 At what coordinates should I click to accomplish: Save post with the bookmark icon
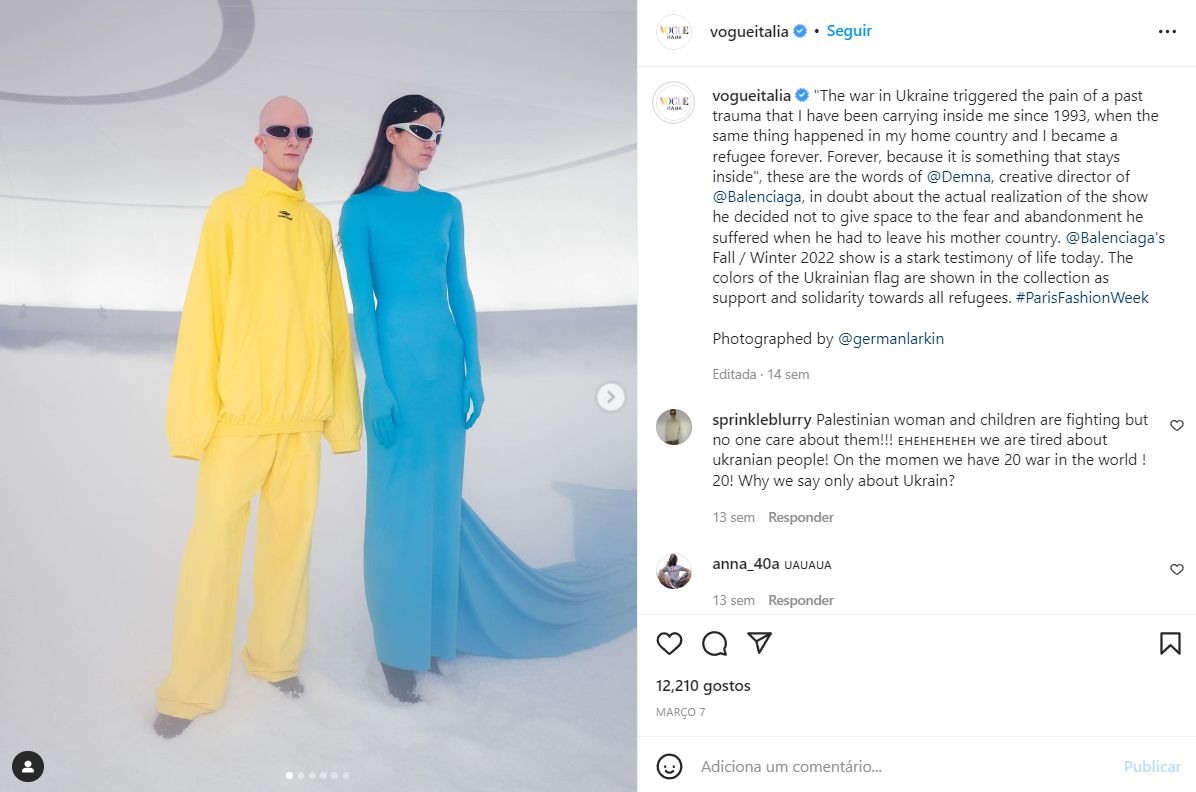(x=1170, y=643)
